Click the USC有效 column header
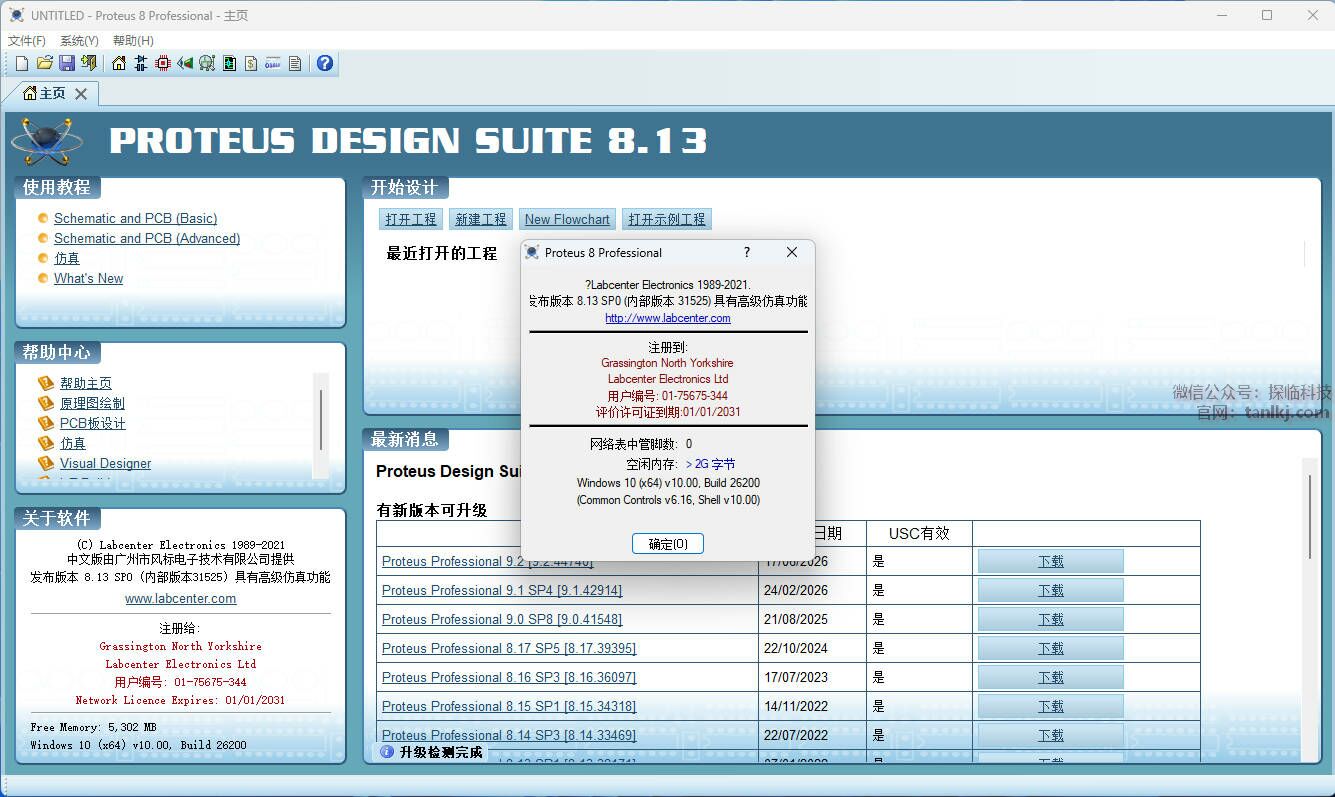The height and width of the screenshot is (797, 1335). (918, 534)
